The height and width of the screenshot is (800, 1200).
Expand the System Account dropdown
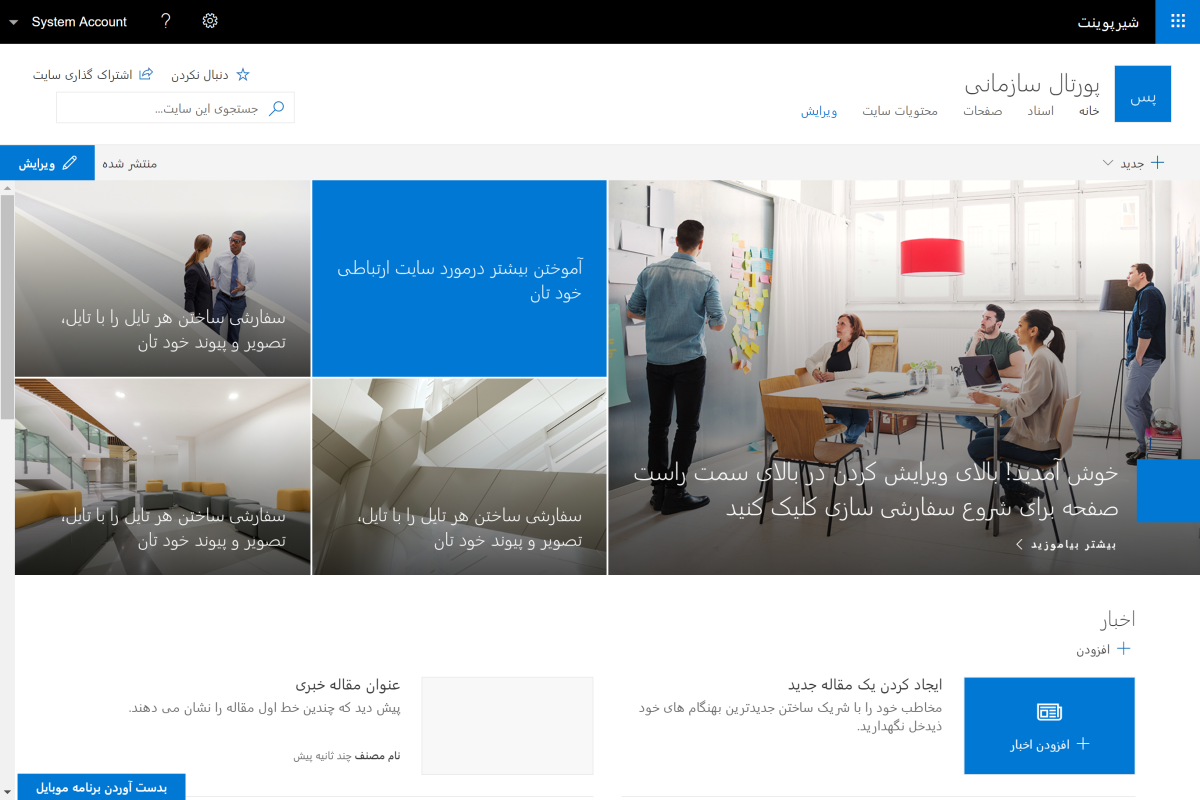point(14,22)
